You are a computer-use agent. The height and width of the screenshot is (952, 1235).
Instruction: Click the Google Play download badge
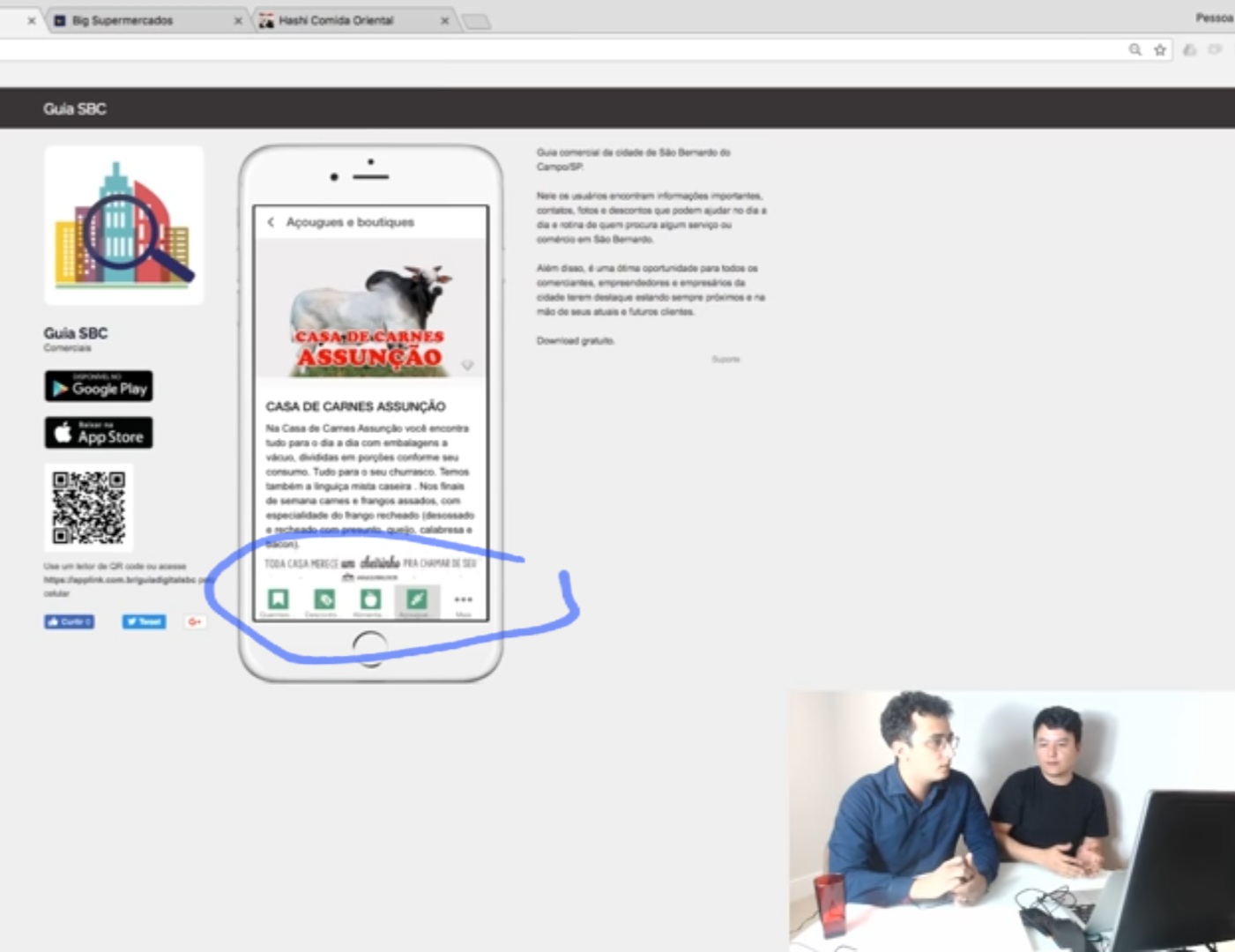click(99, 386)
